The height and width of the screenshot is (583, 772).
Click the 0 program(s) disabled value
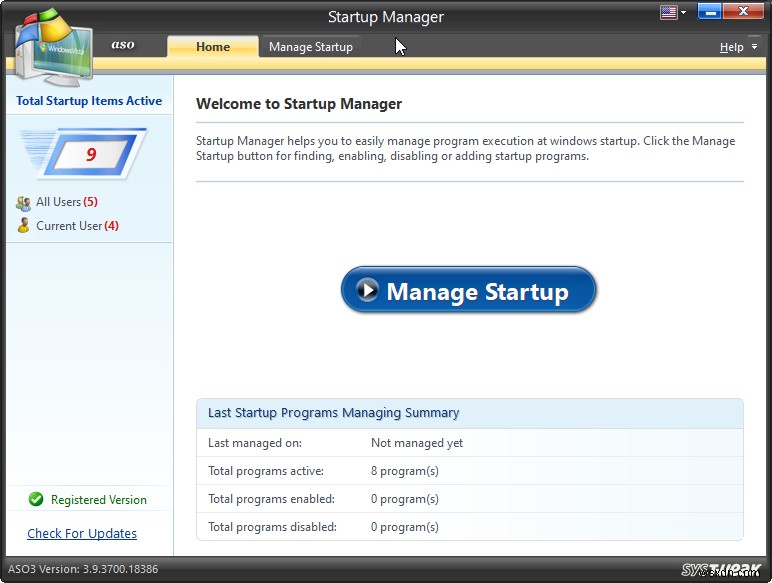(404, 527)
